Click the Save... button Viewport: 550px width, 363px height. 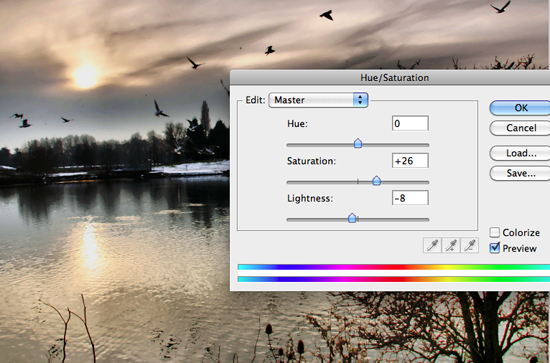tap(520, 173)
